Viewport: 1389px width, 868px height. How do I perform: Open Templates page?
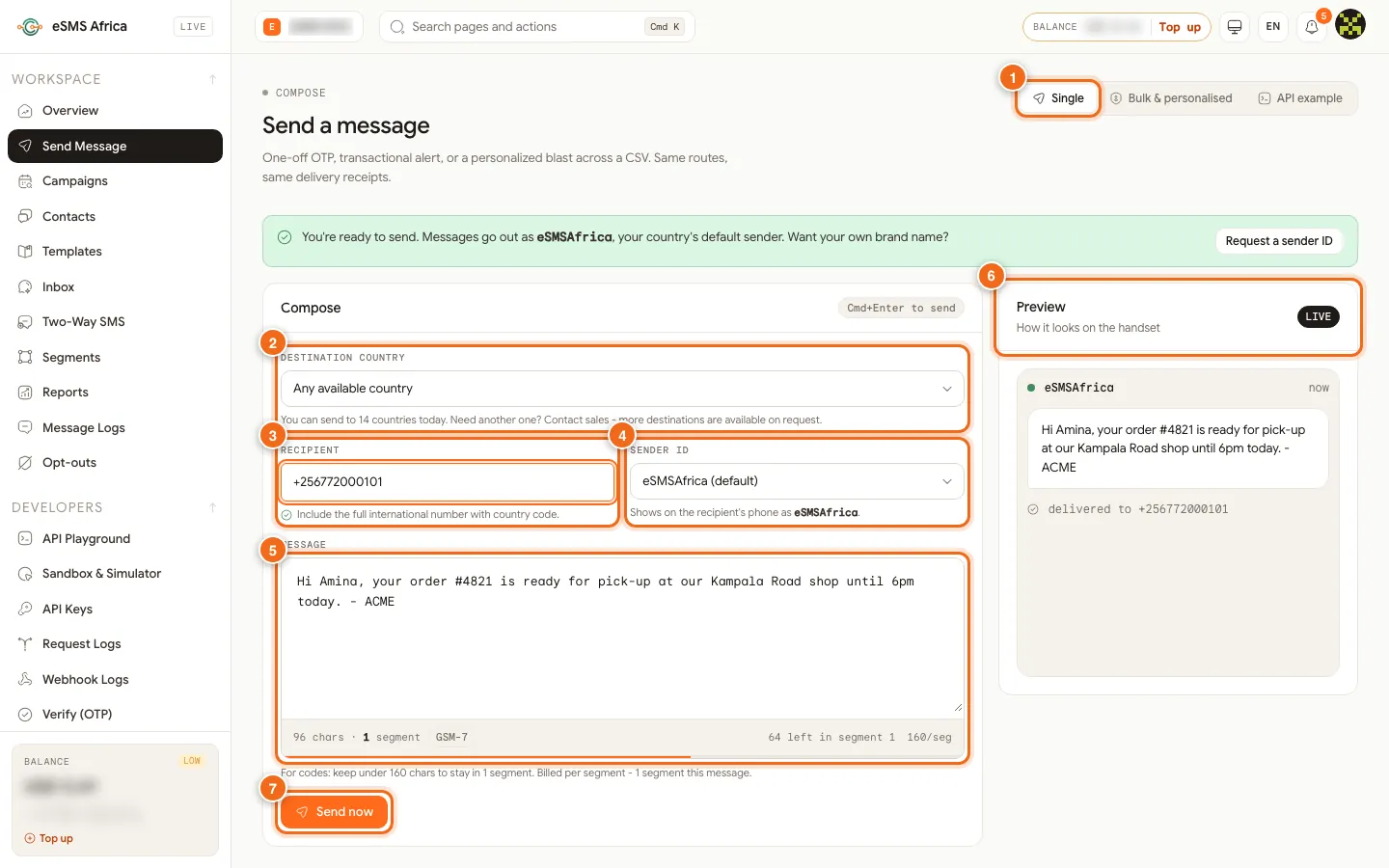(115, 252)
